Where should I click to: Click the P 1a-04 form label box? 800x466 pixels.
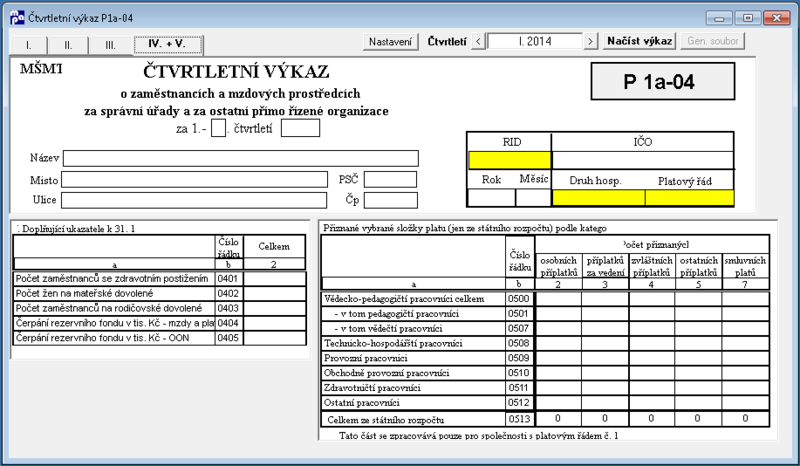click(663, 81)
